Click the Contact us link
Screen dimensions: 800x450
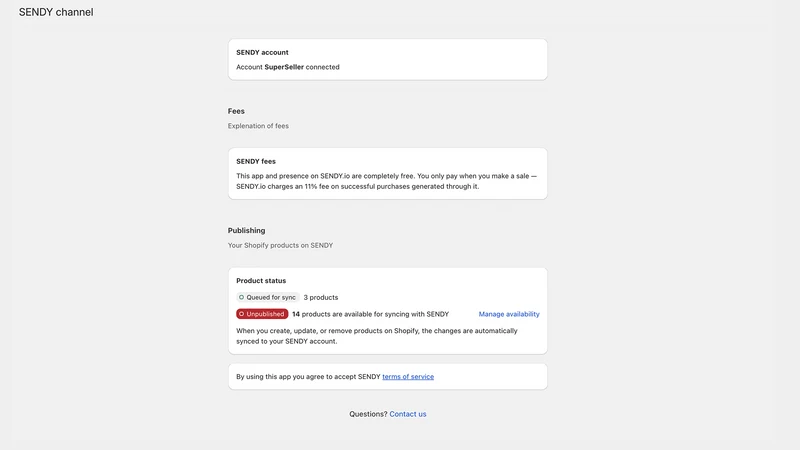[x=408, y=414]
